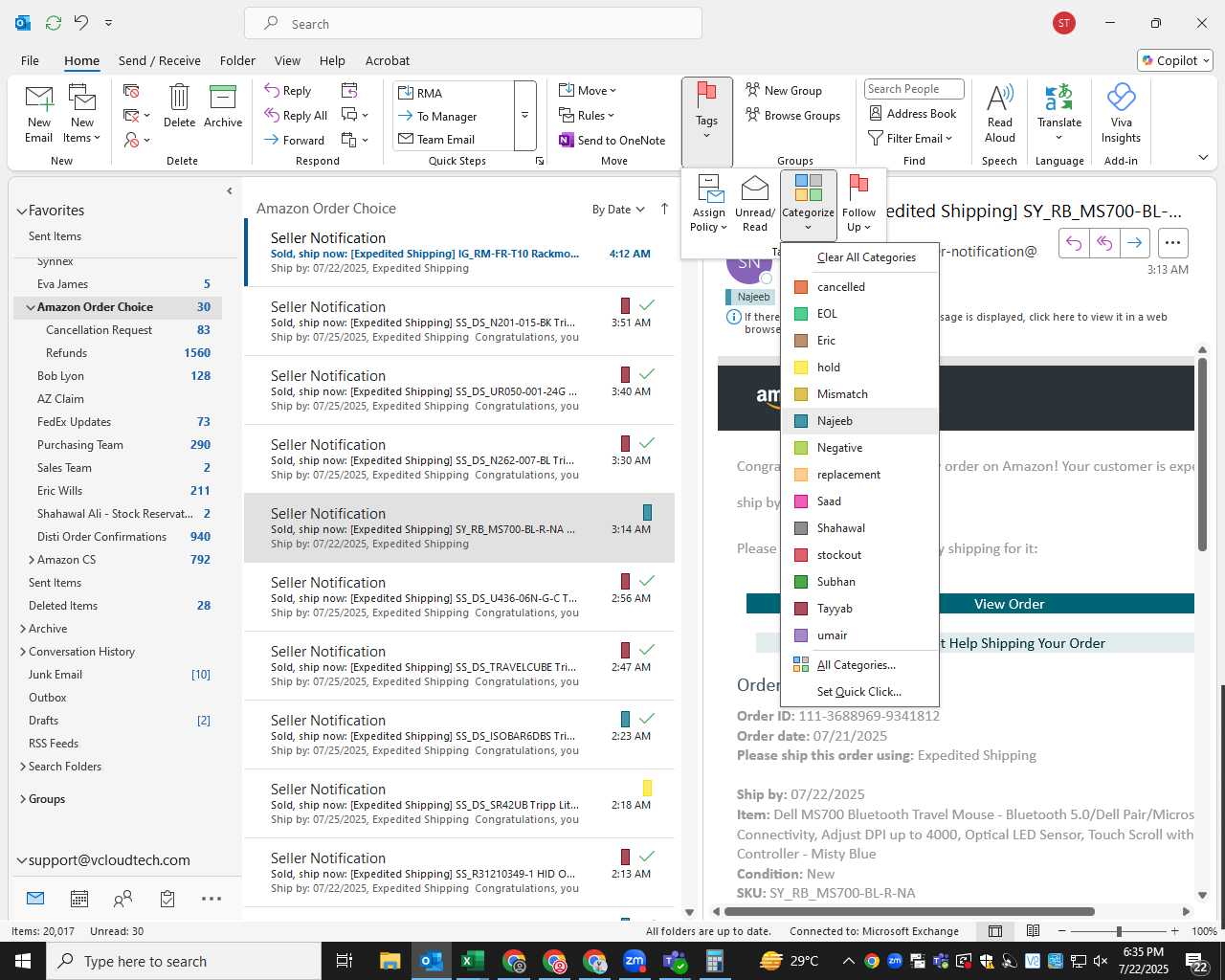The width and height of the screenshot is (1225, 980).
Task: Open Filter Email dropdown
Action: (x=910, y=138)
